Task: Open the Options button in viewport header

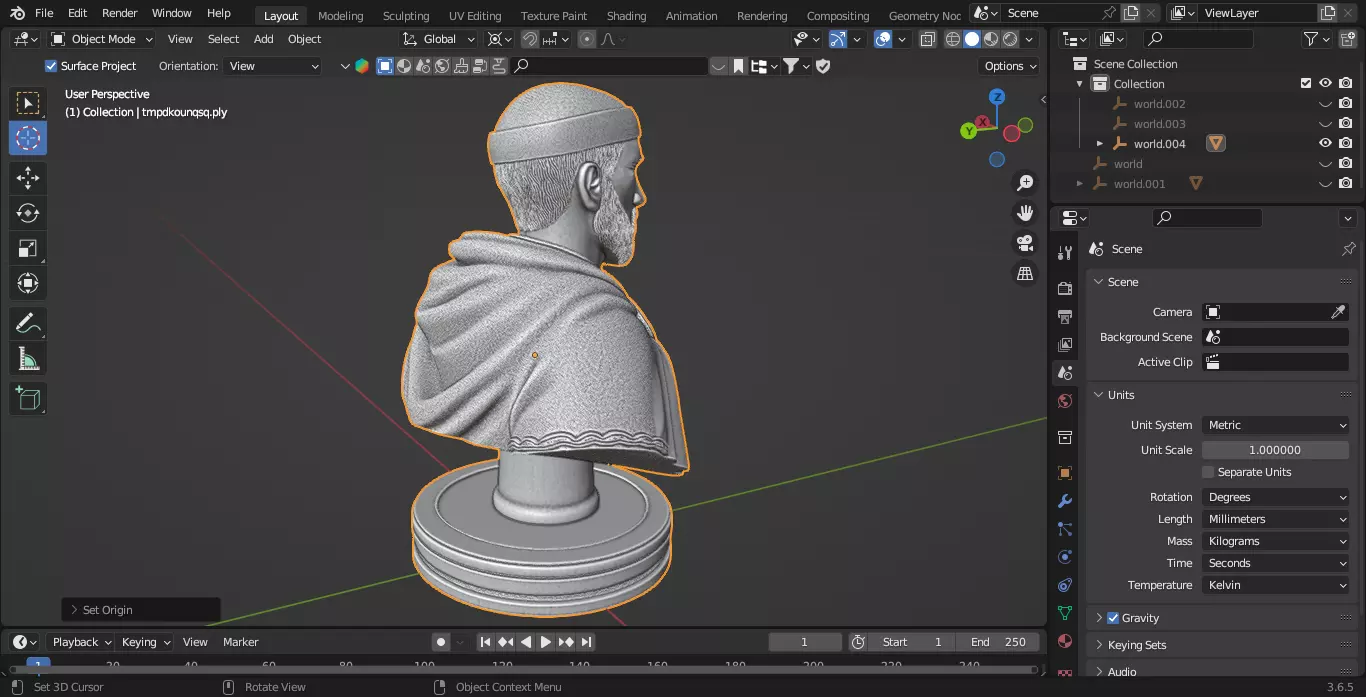Action: [x=1010, y=66]
